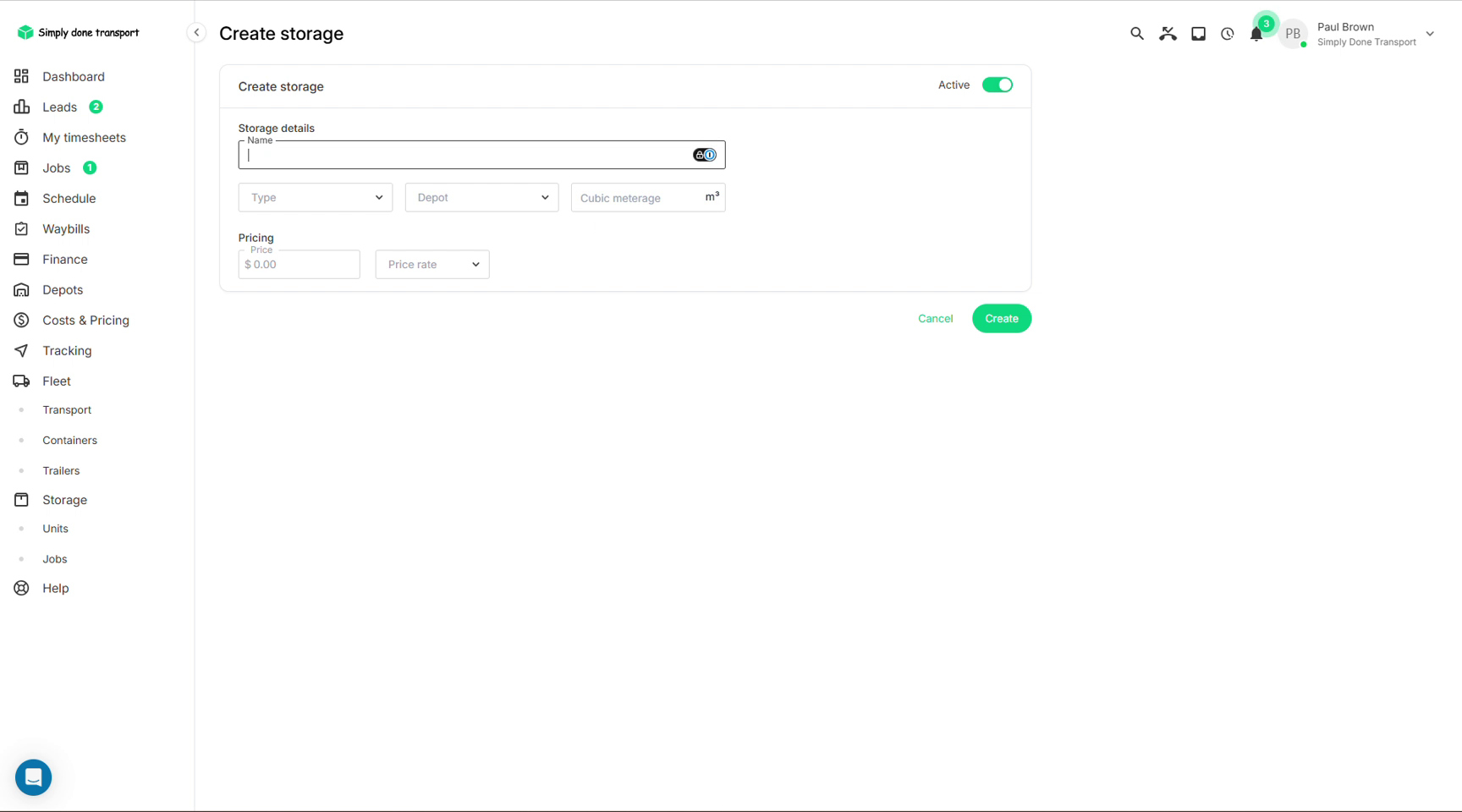
Task: Expand the Paul Brown account menu chevron
Action: (1430, 34)
